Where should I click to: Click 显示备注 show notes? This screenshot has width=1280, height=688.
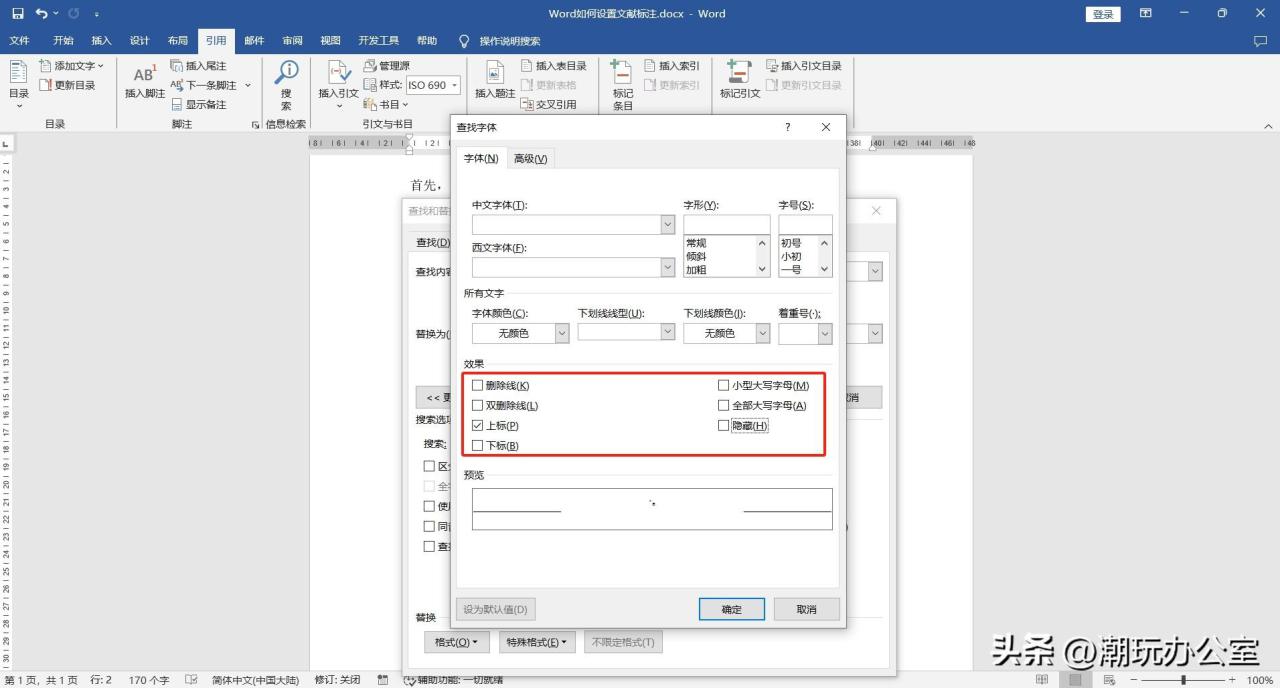(198, 104)
